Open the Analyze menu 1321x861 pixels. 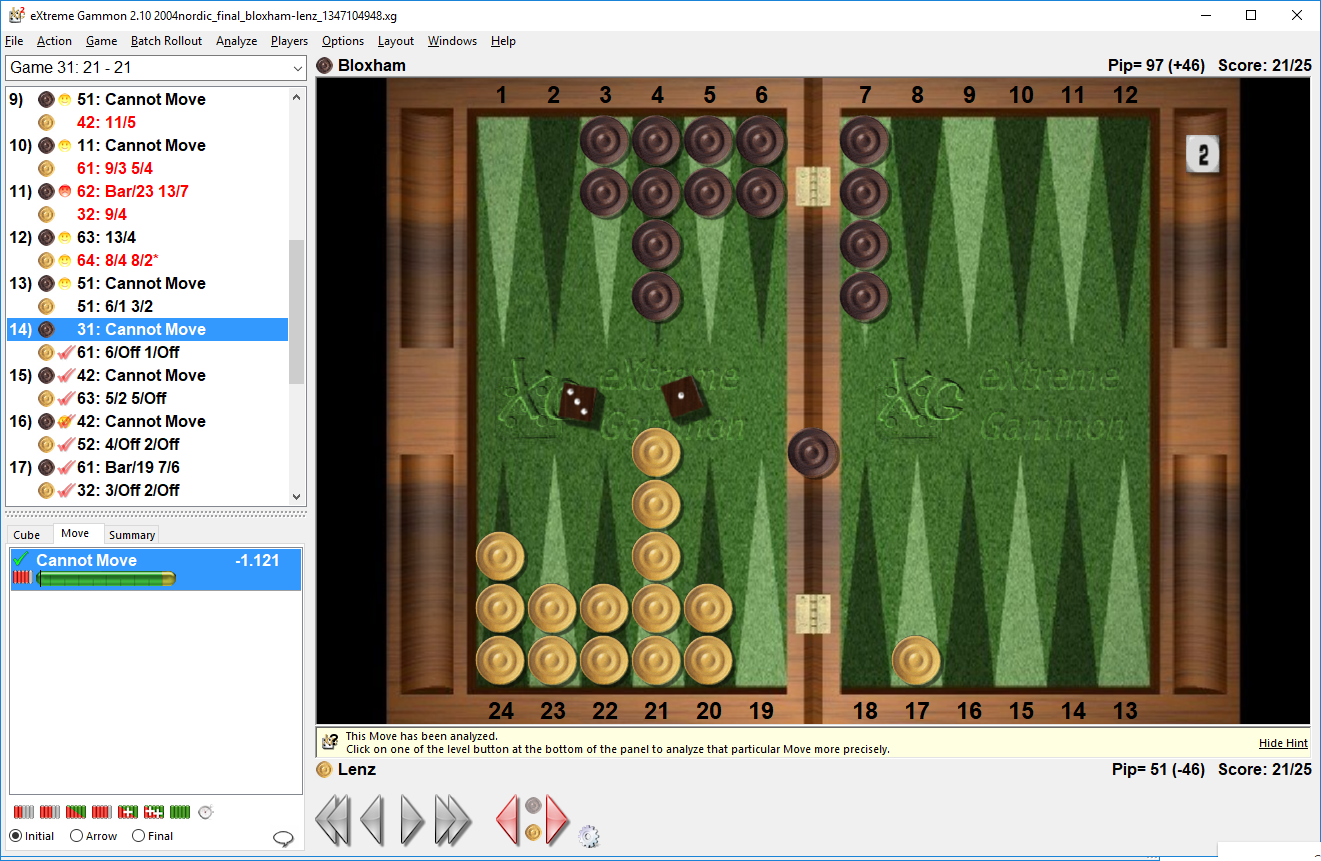pyautogui.click(x=236, y=41)
